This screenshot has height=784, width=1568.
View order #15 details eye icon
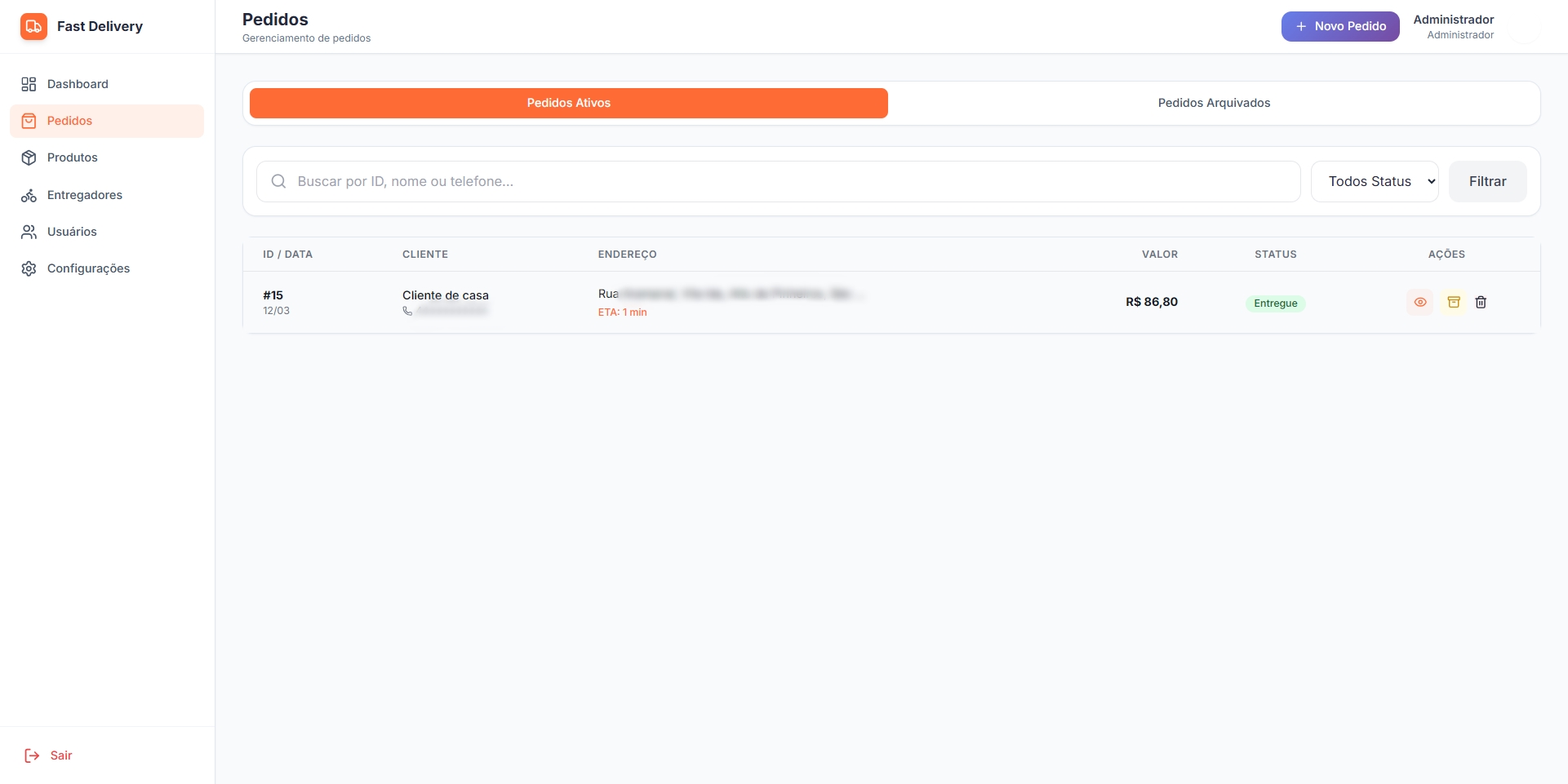1419,302
